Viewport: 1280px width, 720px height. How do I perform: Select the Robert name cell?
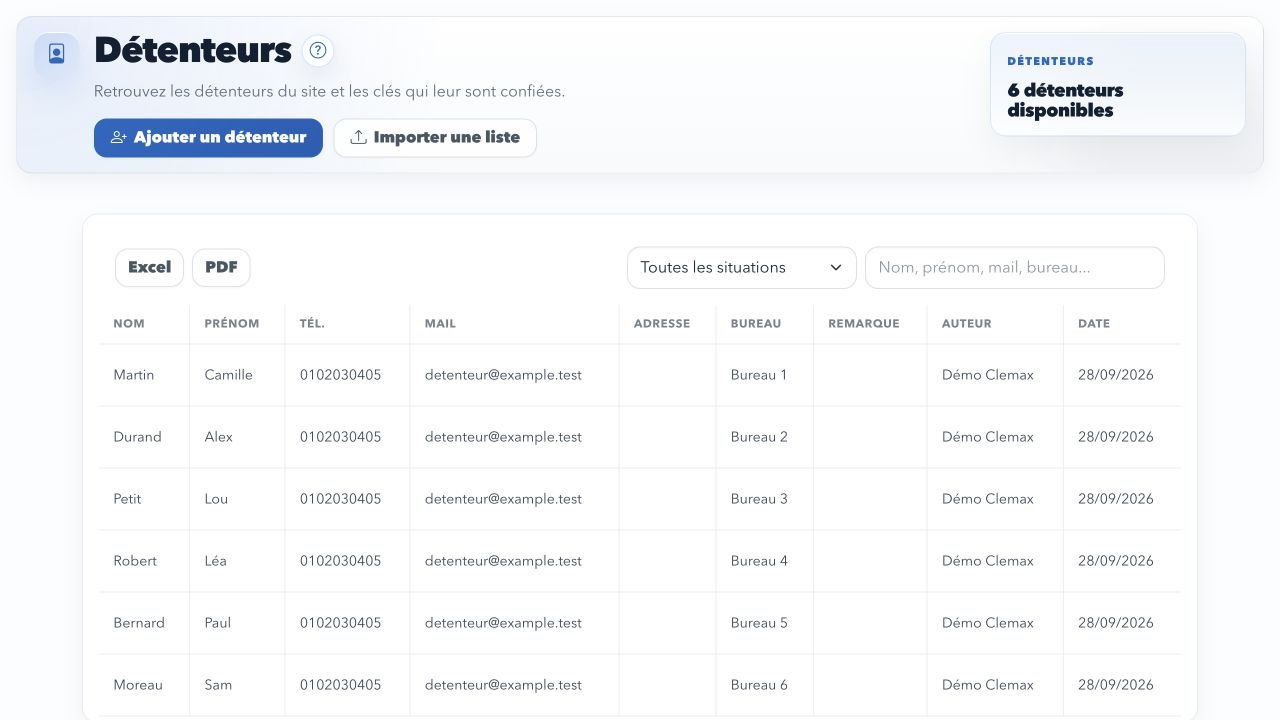point(144,561)
